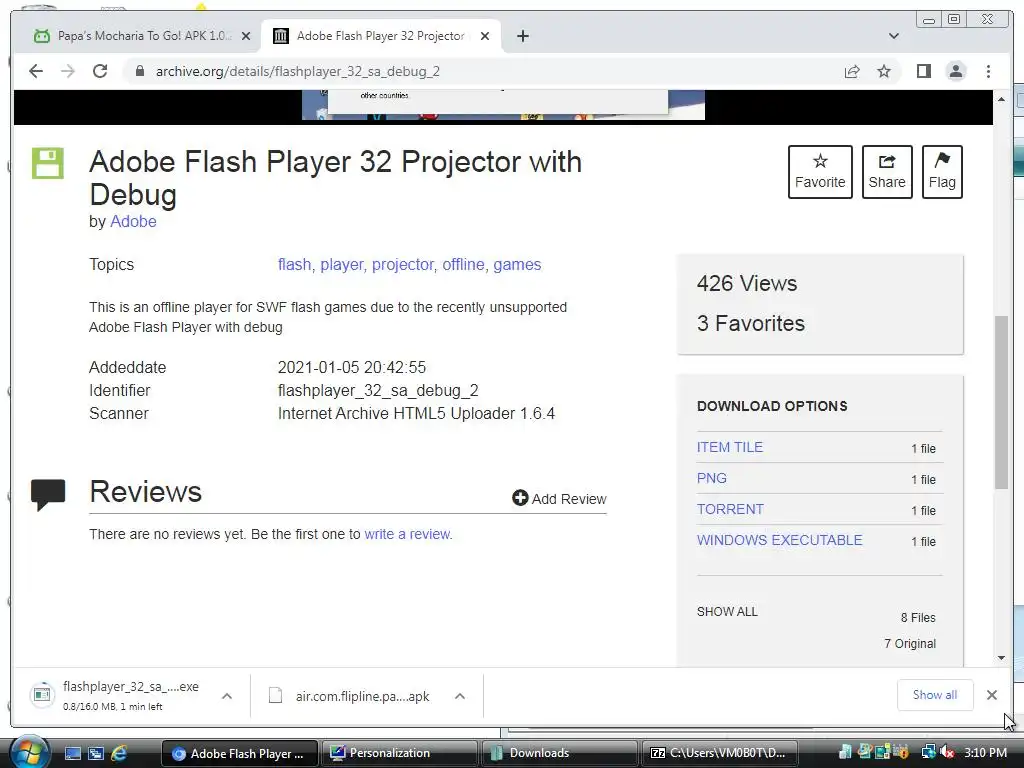Expand options for the flashplayer exe download
This screenshot has height=768, width=1024.
click(227, 696)
